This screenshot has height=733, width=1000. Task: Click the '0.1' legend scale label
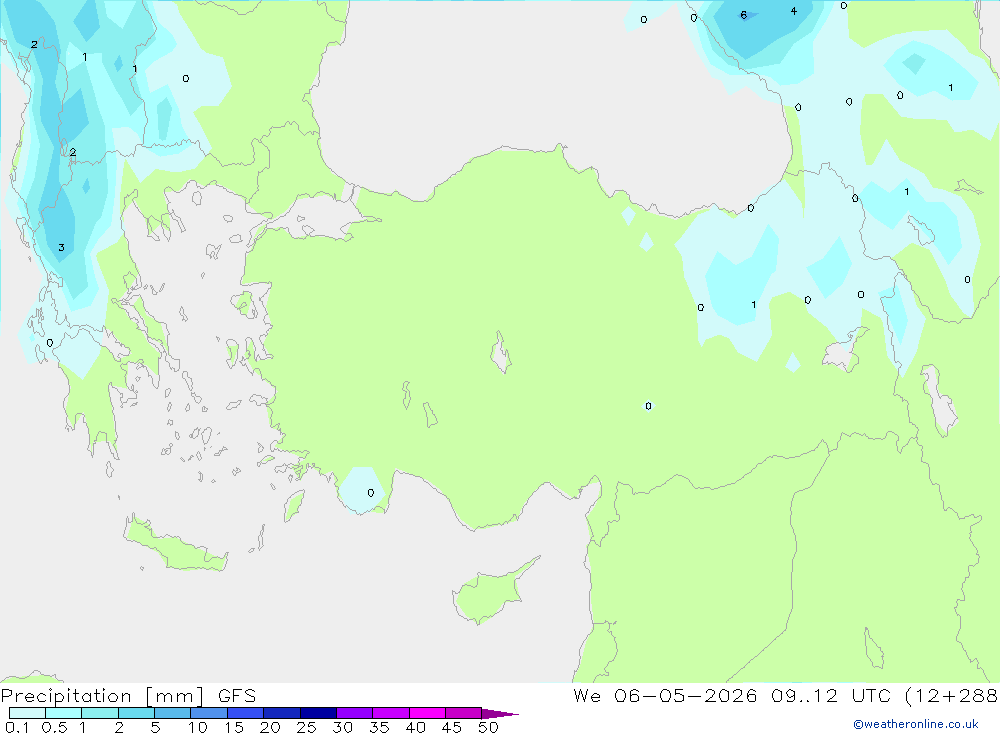(17, 727)
